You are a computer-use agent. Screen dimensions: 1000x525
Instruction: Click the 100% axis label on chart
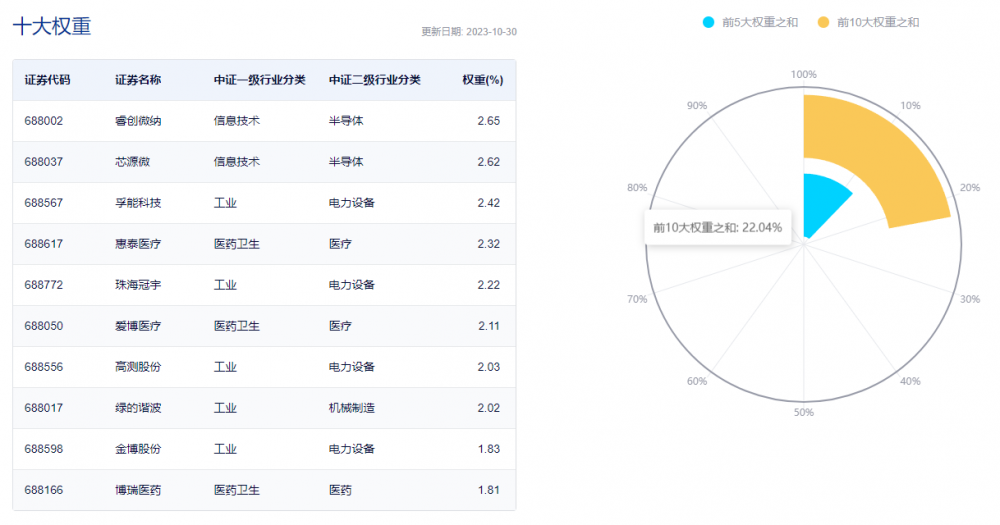click(x=804, y=74)
